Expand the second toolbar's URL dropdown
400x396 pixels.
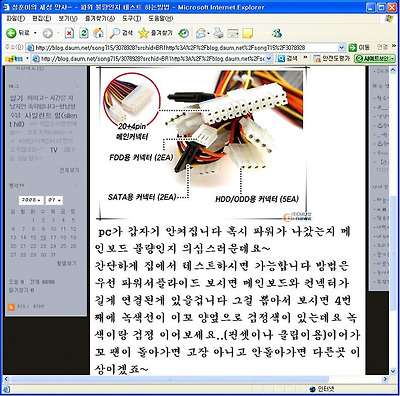[269, 59]
